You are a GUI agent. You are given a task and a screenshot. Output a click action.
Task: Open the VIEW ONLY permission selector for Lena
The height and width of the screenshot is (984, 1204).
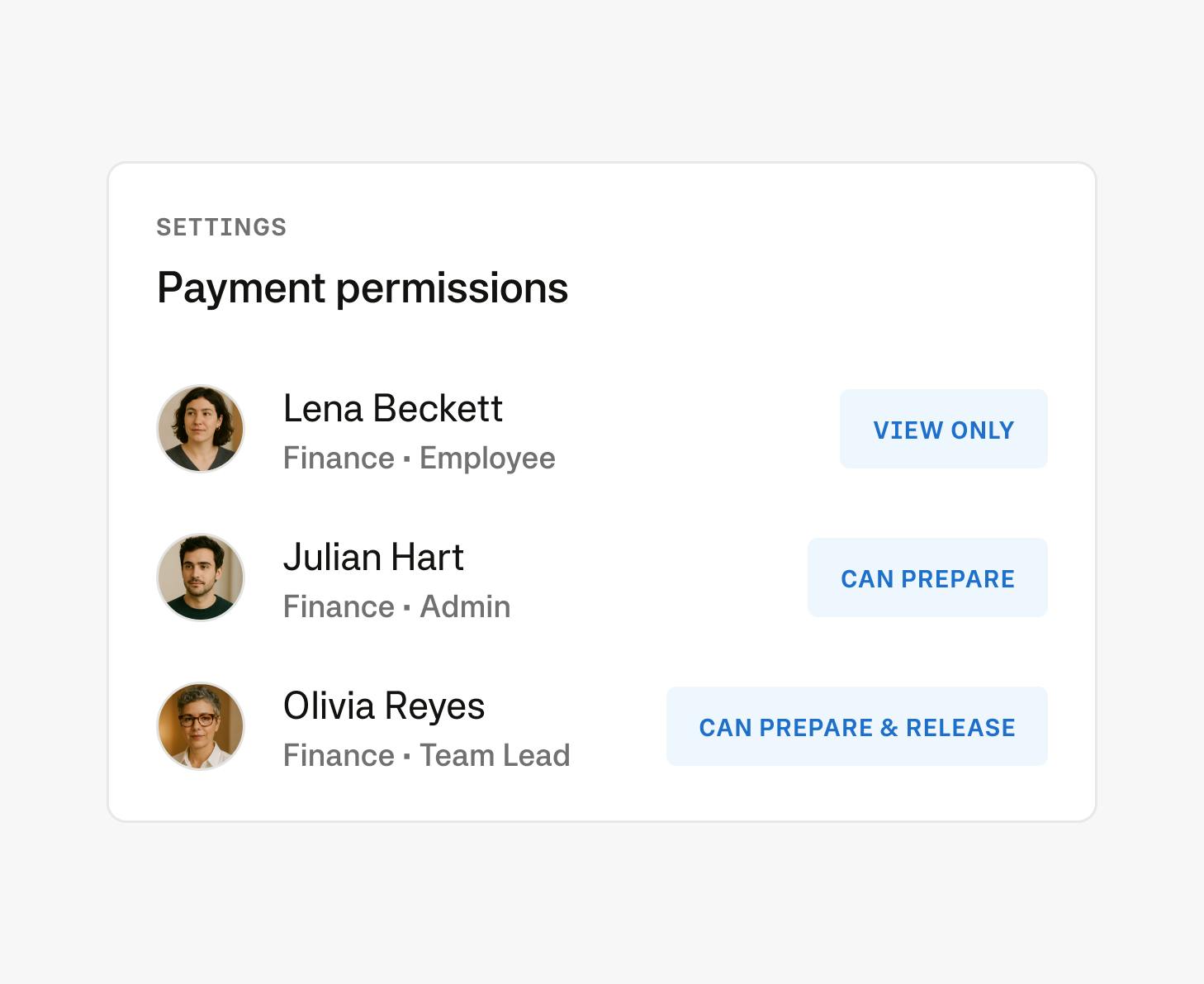(943, 429)
